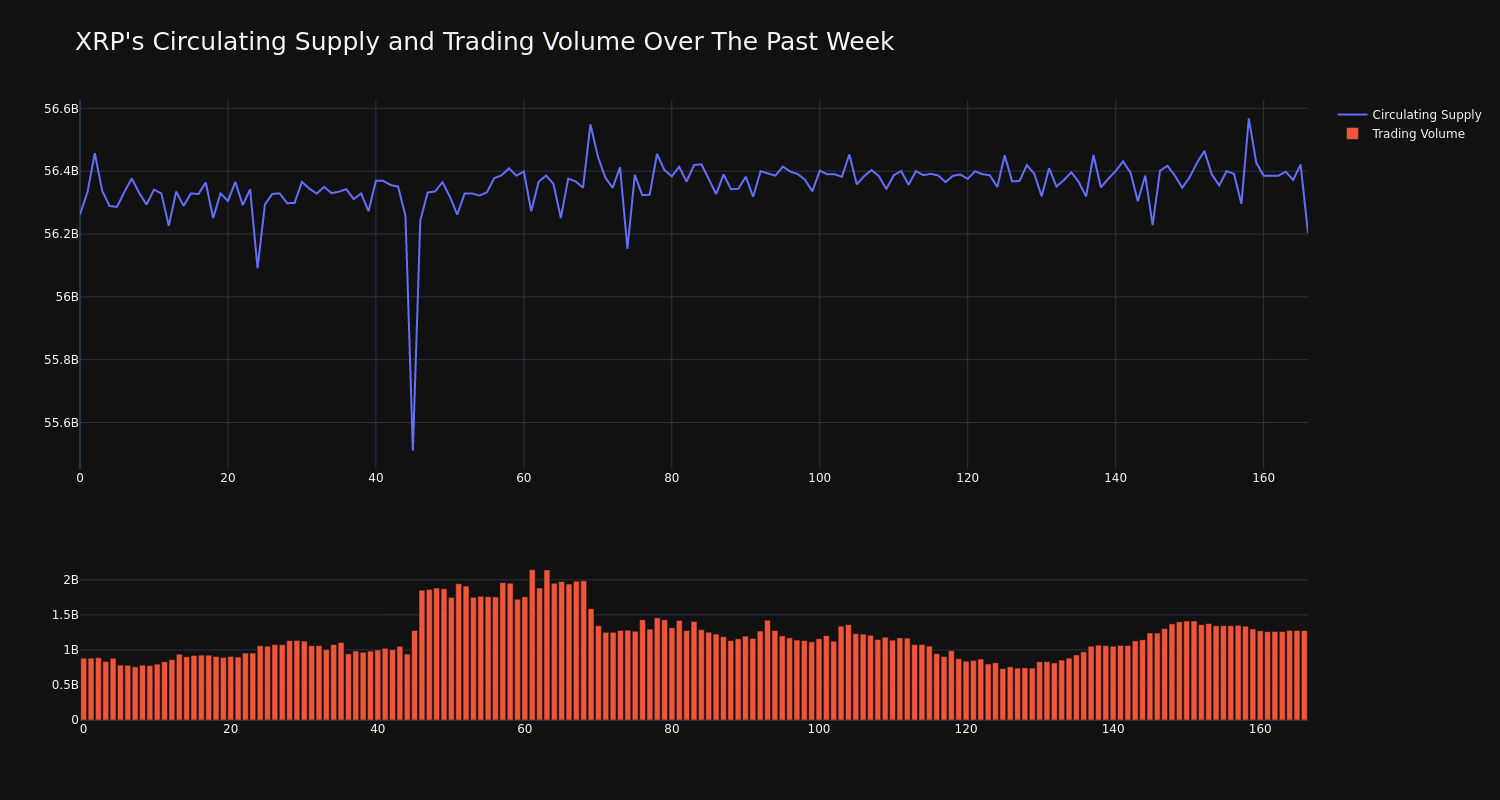Click the 0.5B volume axis label
1500x800 pixels.
(x=65, y=685)
